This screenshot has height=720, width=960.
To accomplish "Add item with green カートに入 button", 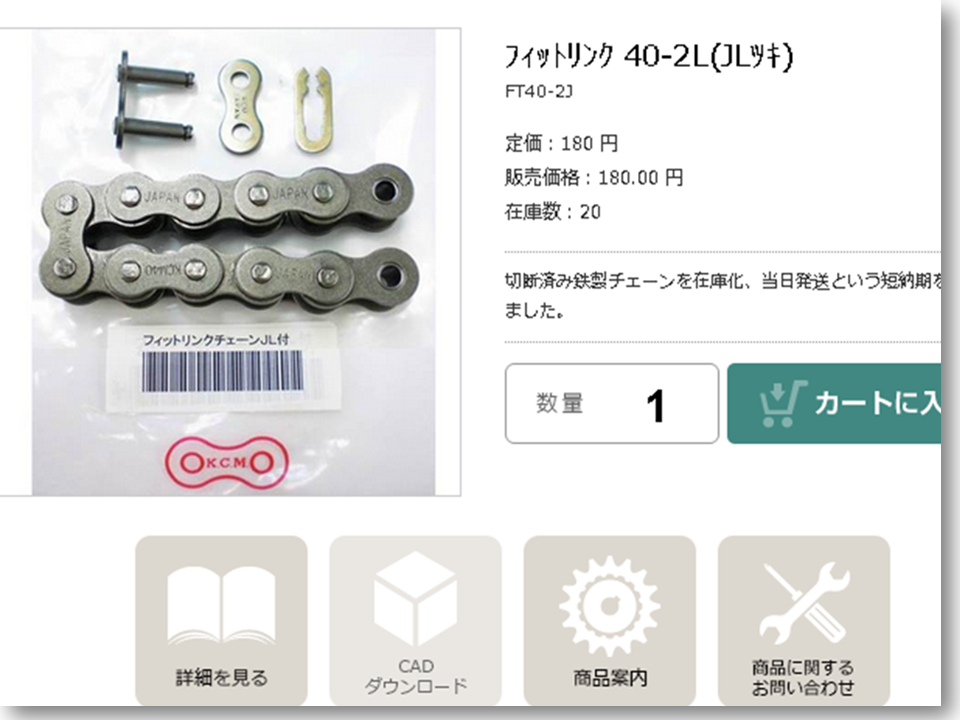I will click(x=834, y=403).
